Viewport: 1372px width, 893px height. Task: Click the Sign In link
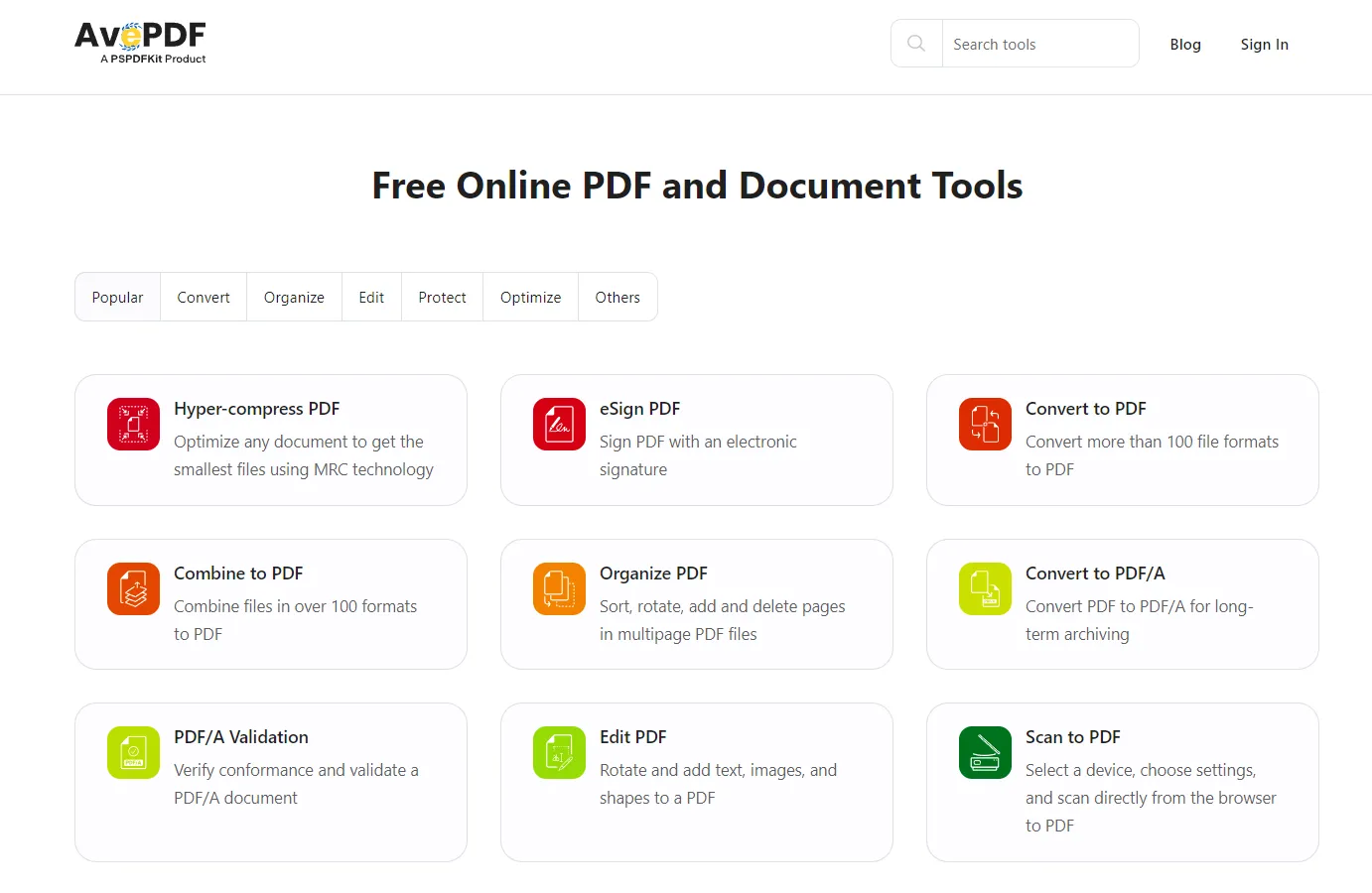[1264, 44]
